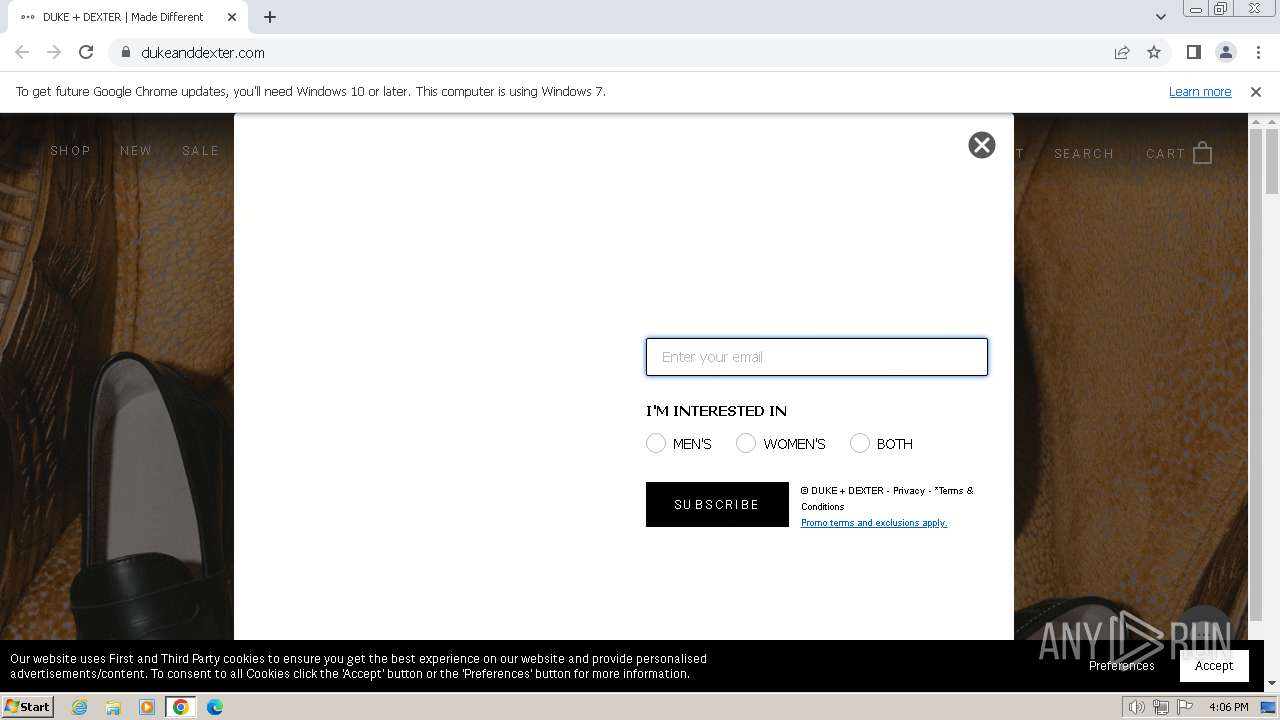View site lock information icon
The height and width of the screenshot is (720, 1280).
click(x=125, y=52)
